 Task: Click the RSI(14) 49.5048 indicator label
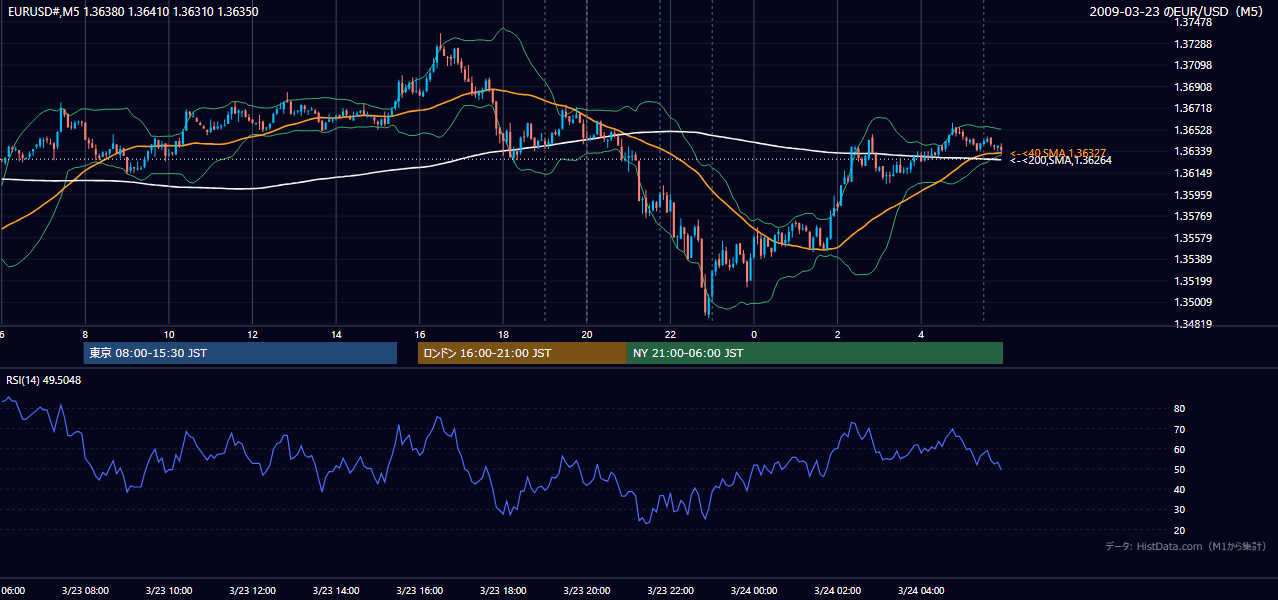(44, 379)
